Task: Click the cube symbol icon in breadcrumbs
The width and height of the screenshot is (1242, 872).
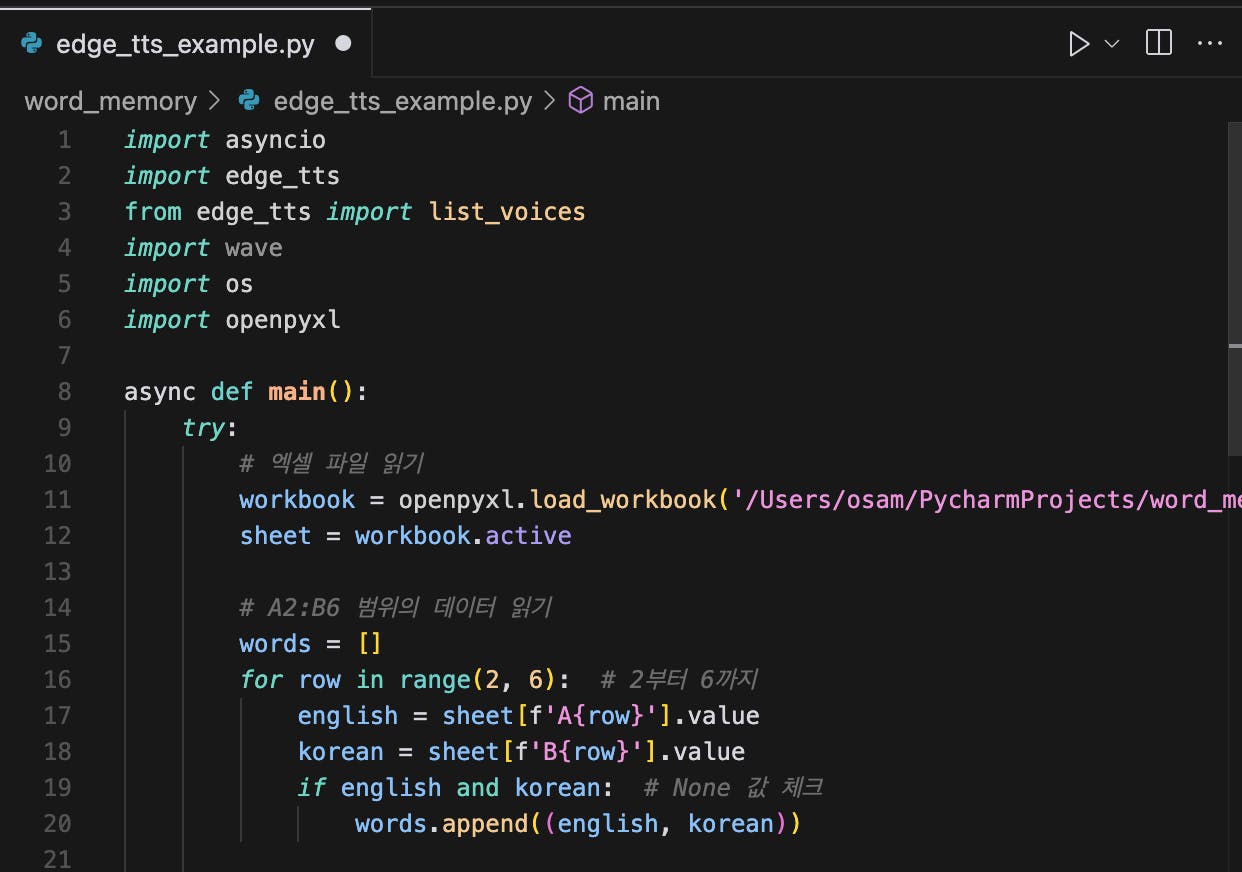Action: point(580,101)
